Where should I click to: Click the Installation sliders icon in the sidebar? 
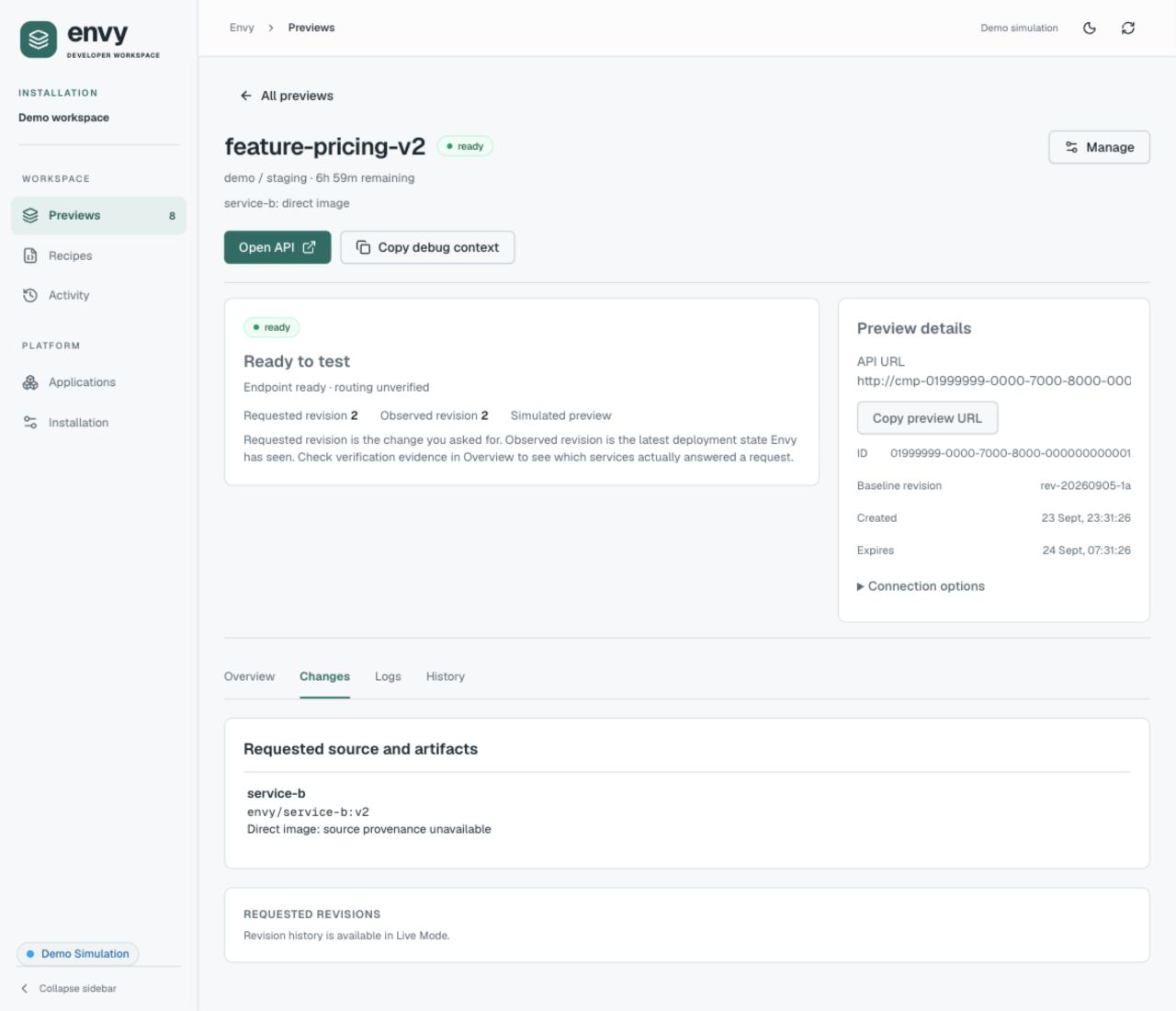click(x=30, y=423)
